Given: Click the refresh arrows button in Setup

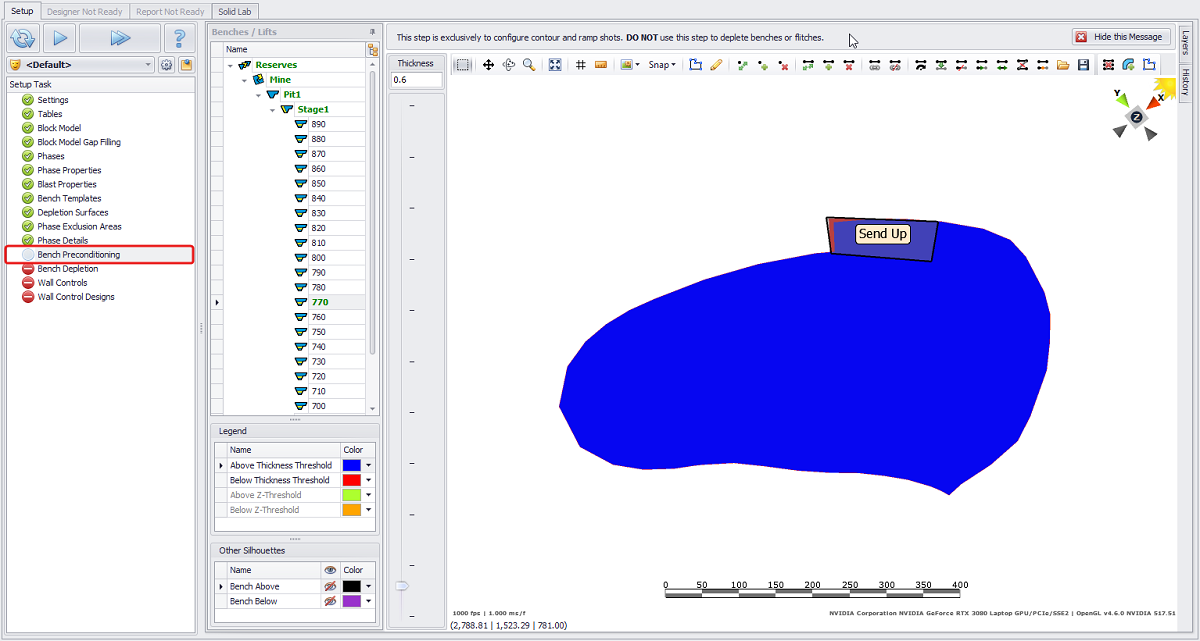Looking at the screenshot, I should (x=22, y=38).
